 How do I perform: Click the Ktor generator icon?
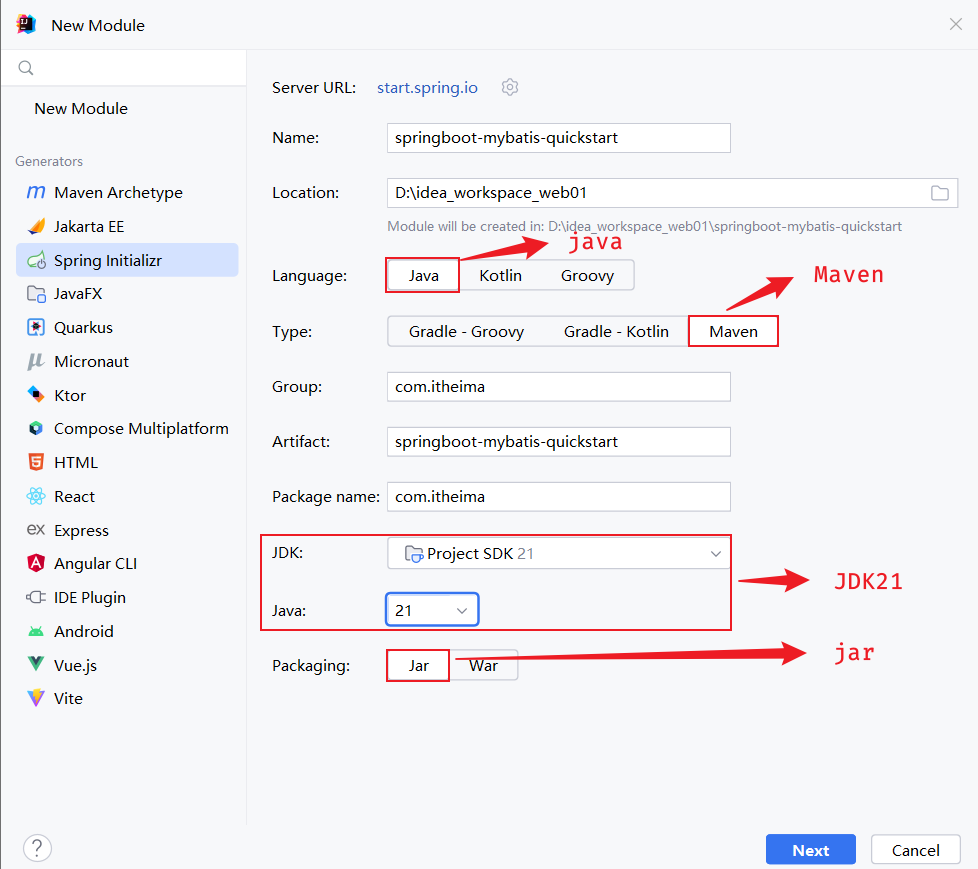point(36,395)
